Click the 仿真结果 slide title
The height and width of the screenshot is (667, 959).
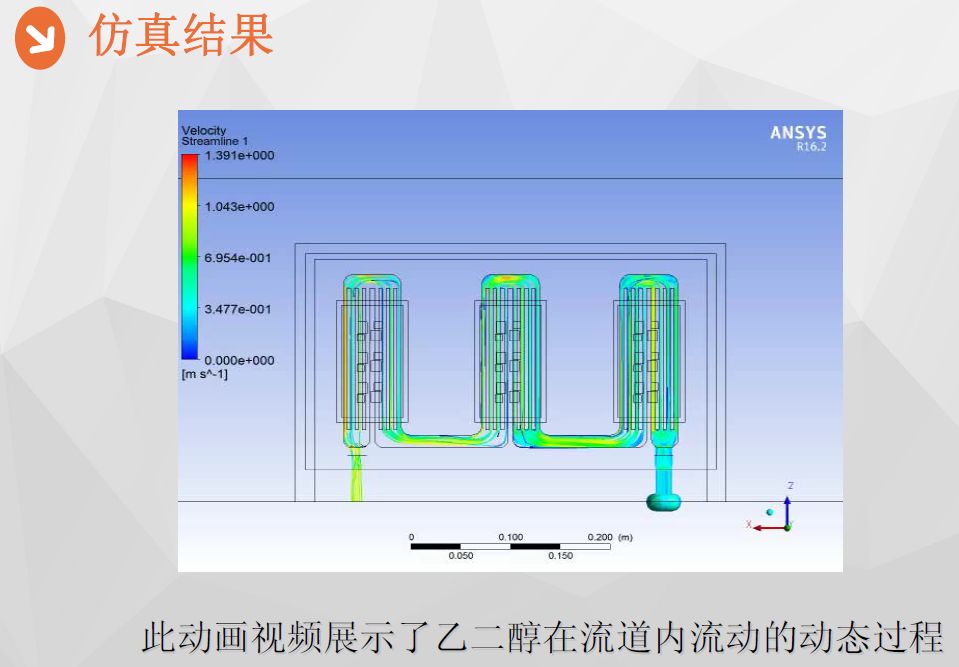coord(181,37)
